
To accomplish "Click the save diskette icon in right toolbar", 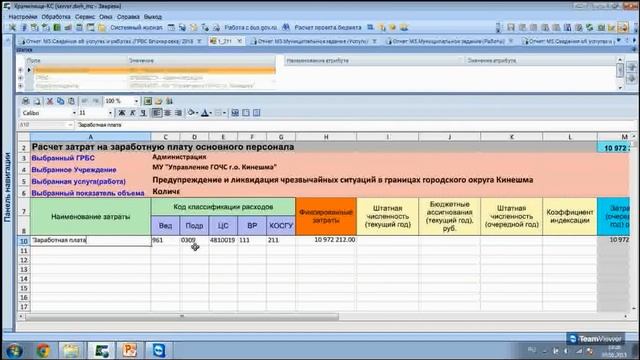I will click(x=511, y=28).
